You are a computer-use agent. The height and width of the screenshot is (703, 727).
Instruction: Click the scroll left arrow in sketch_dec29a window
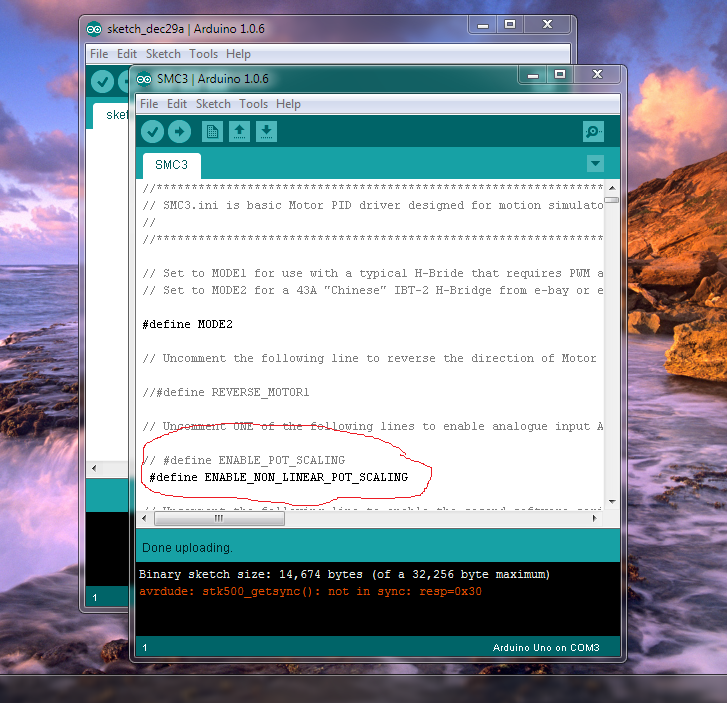(94, 468)
